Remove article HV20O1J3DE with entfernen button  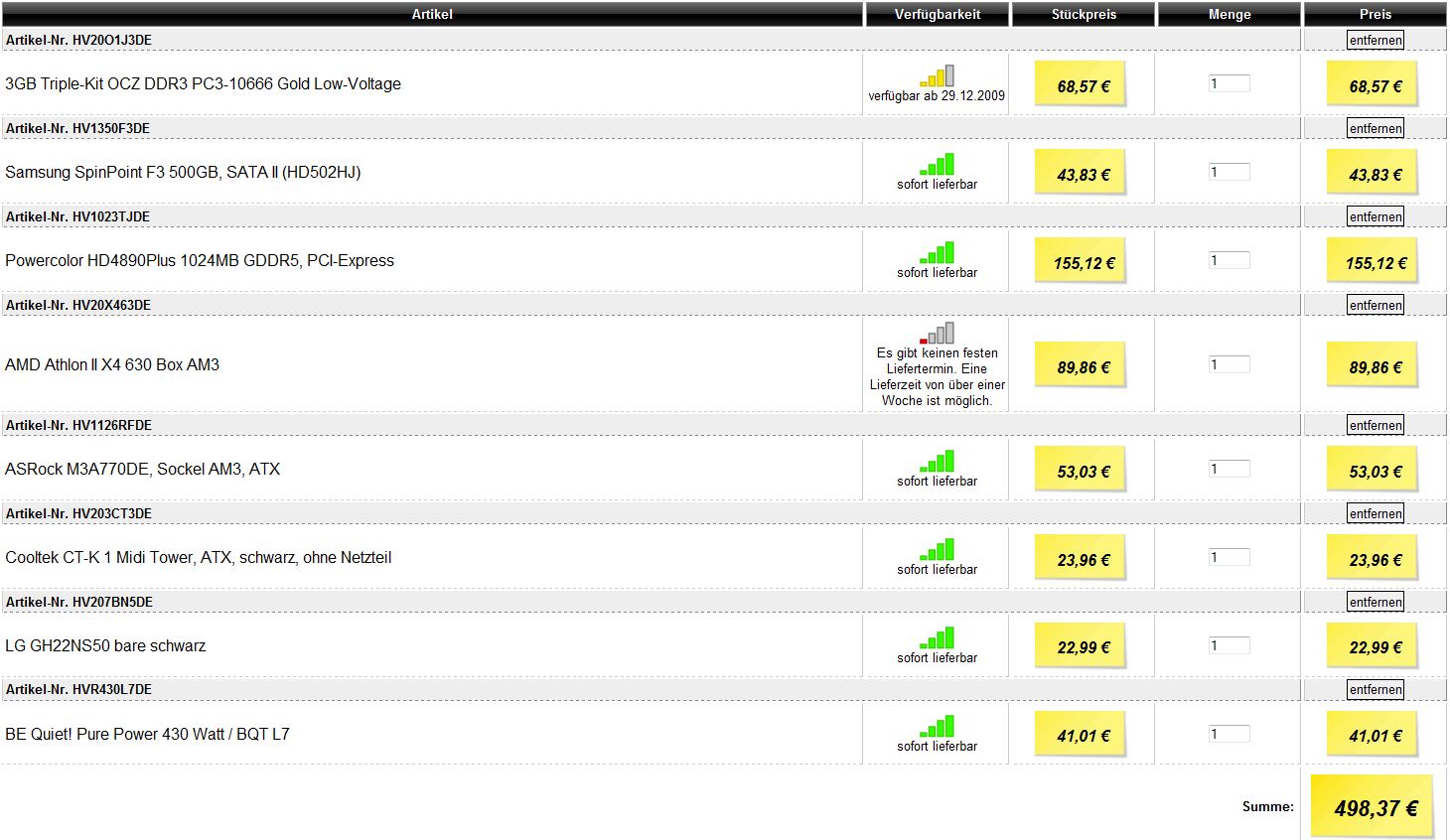[1376, 40]
